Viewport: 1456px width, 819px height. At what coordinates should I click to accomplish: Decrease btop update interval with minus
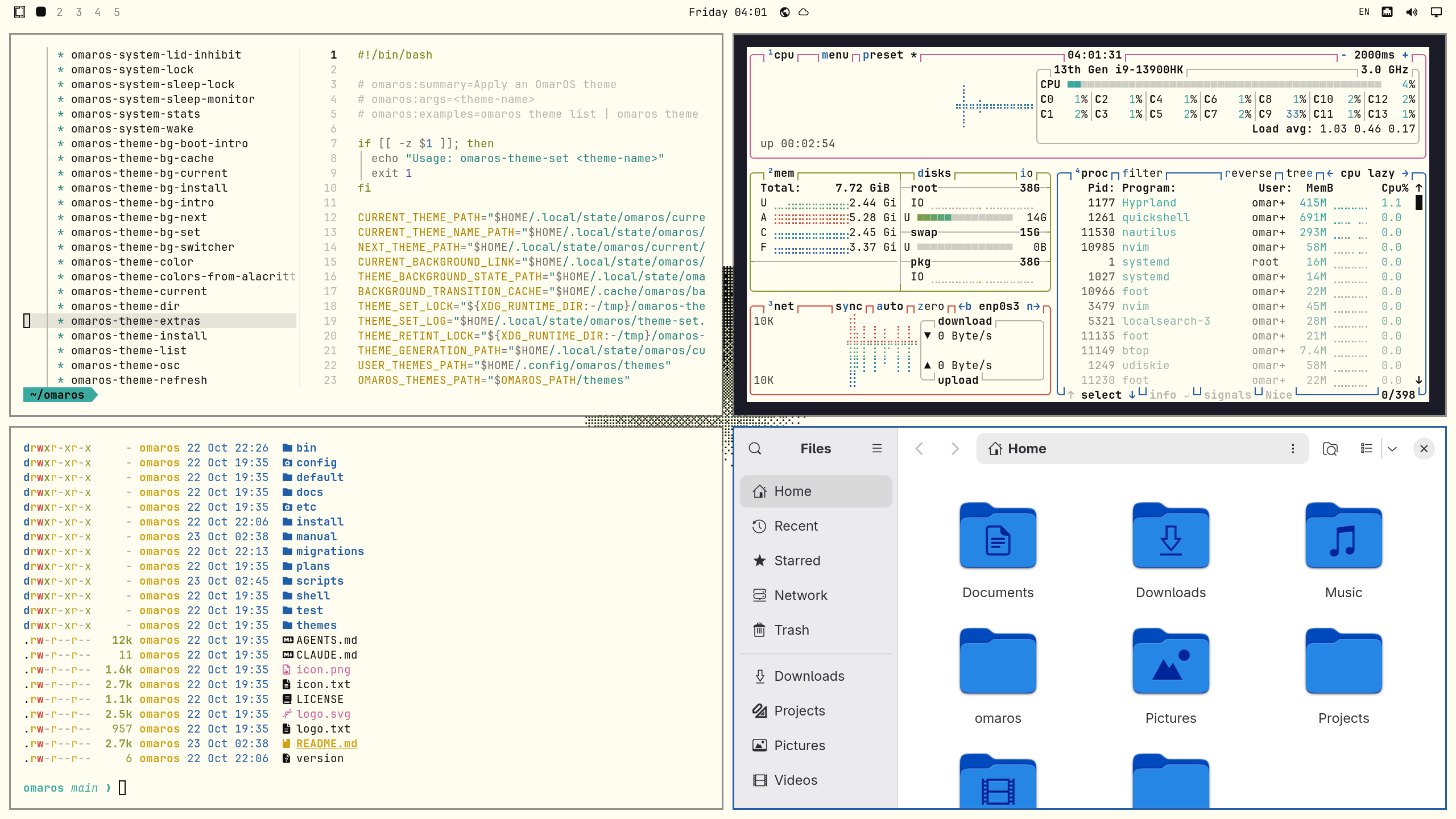[1343, 55]
